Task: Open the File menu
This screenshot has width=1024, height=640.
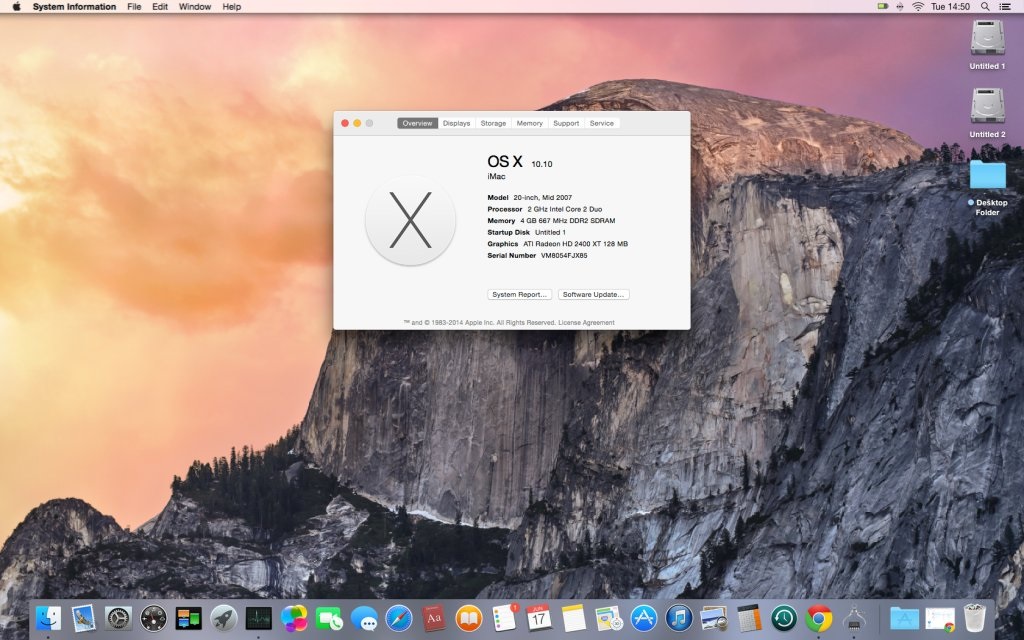Action: 134,7
